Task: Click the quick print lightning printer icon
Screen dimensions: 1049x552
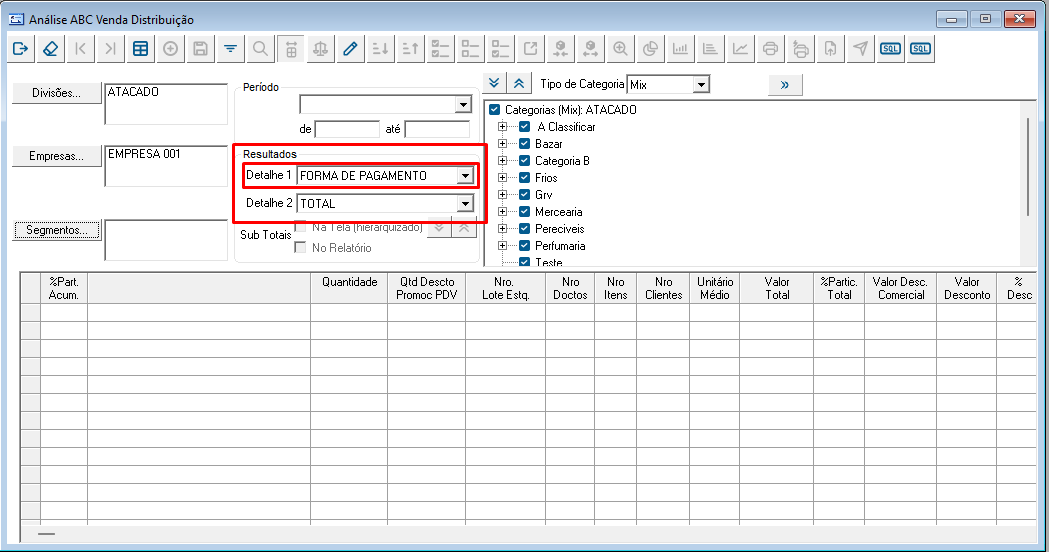Action: click(801, 49)
